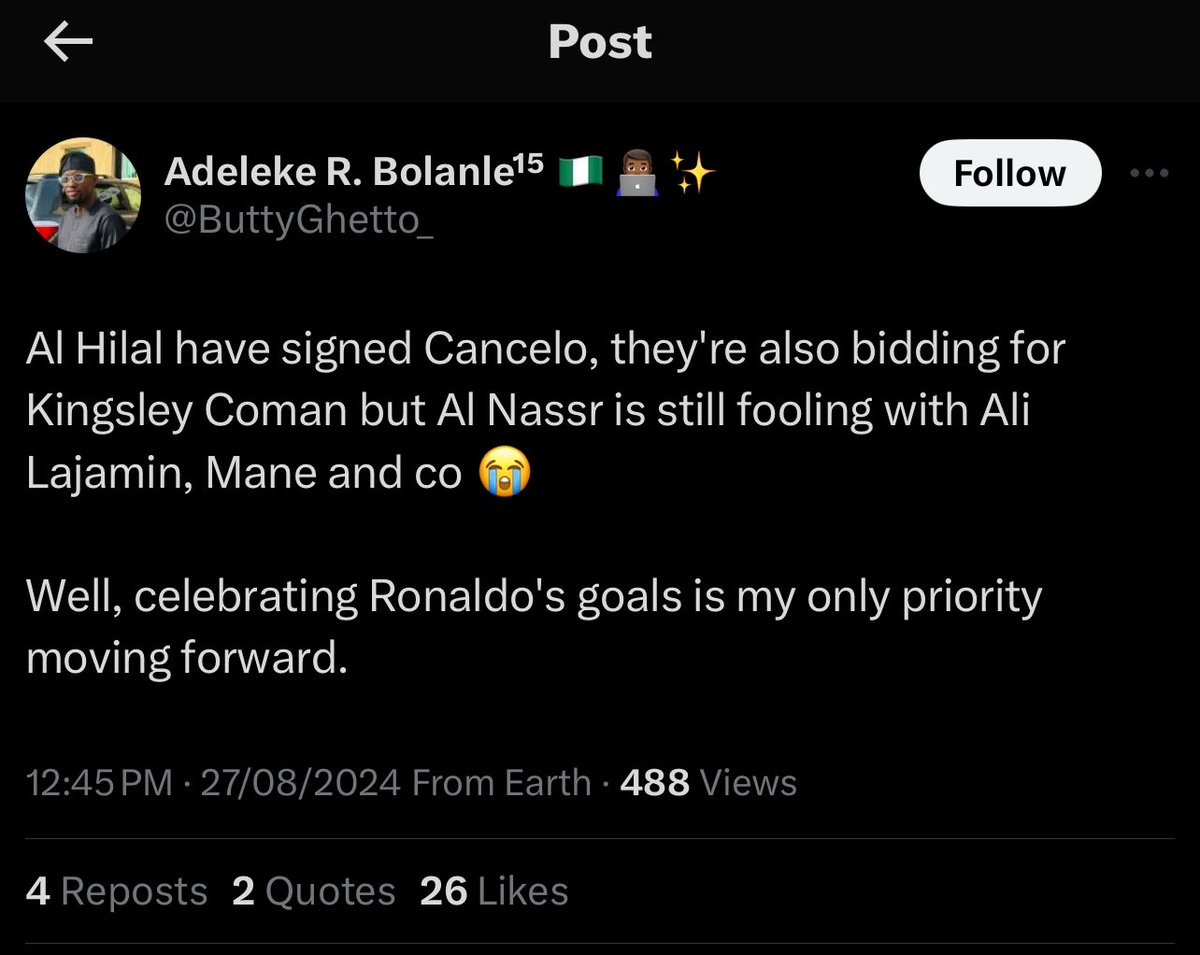The height and width of the screenshot is (955, 1200).
Task: Click the technologist laptop emoji in the name
Action: coord(636,174)
